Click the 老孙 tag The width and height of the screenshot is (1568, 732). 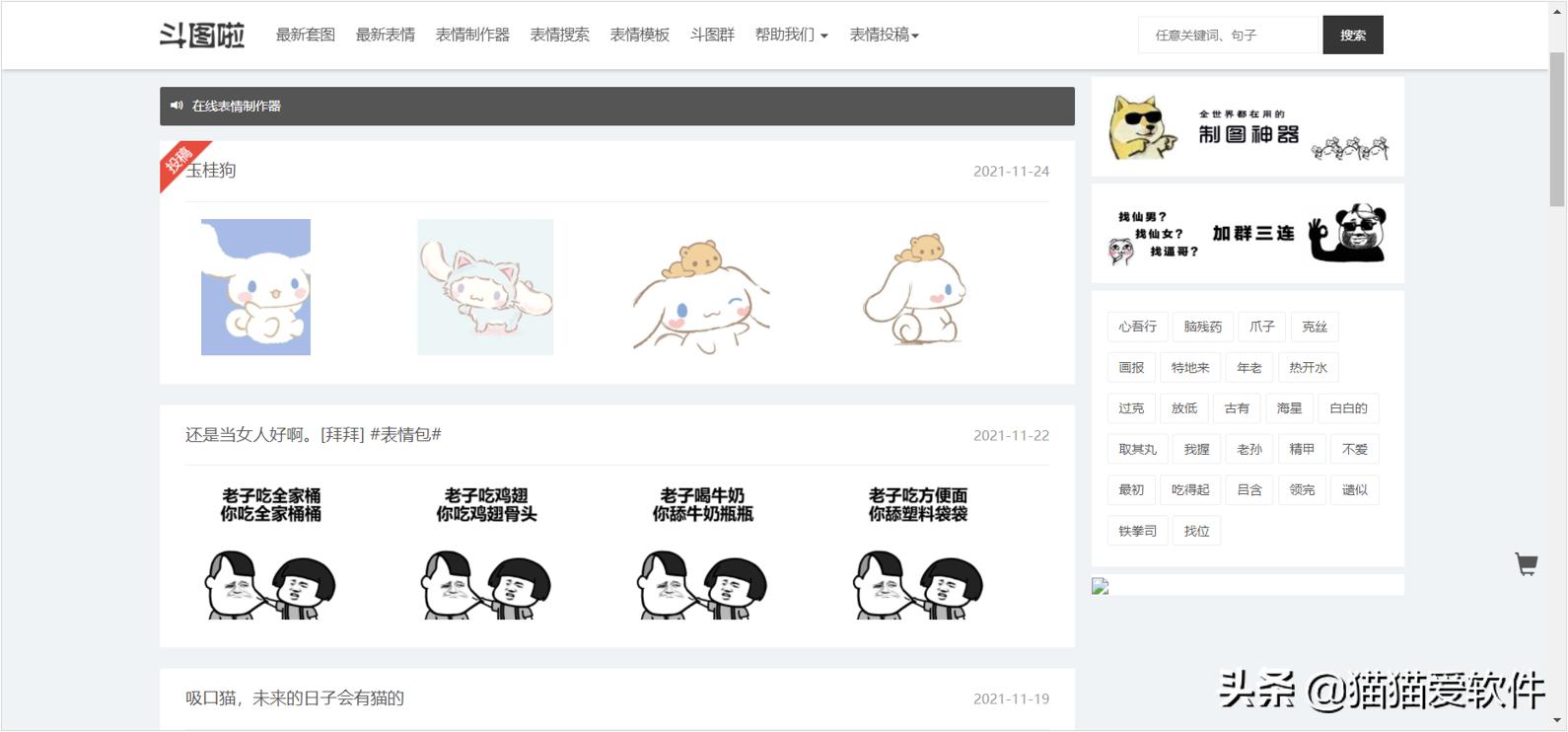[x=1249, y=449]
